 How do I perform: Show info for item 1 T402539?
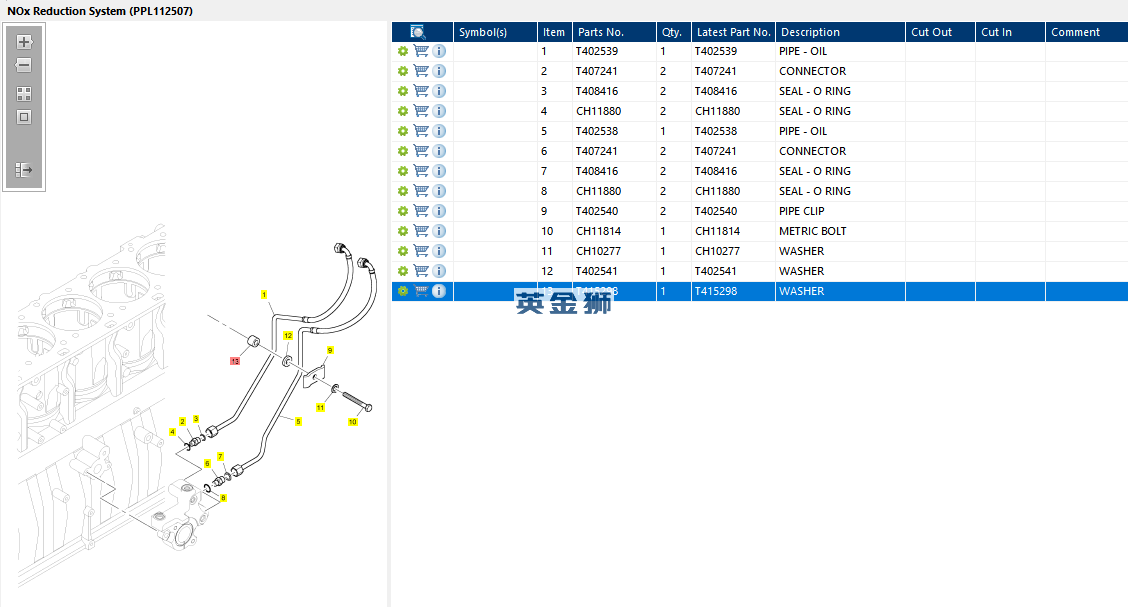click(x=439, y=51)
